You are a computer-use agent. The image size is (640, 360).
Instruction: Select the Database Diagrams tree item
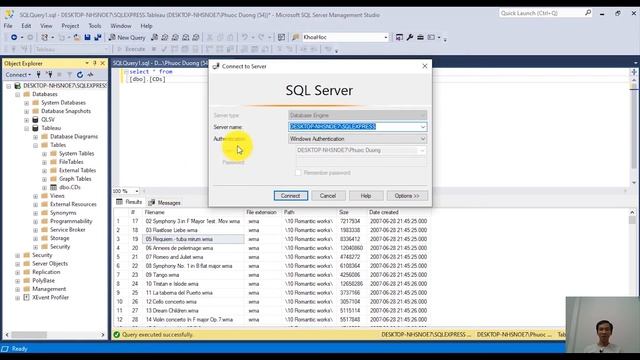pos(73,137)
